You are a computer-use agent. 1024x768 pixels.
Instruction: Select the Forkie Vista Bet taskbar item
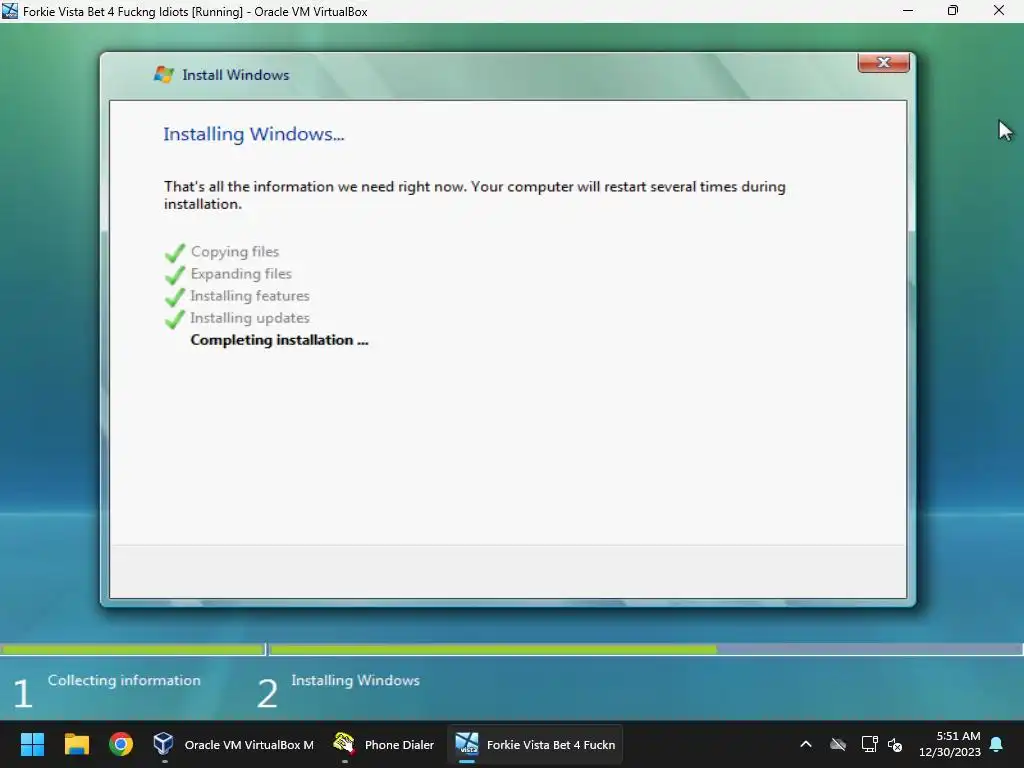click(x=535, y=744)
